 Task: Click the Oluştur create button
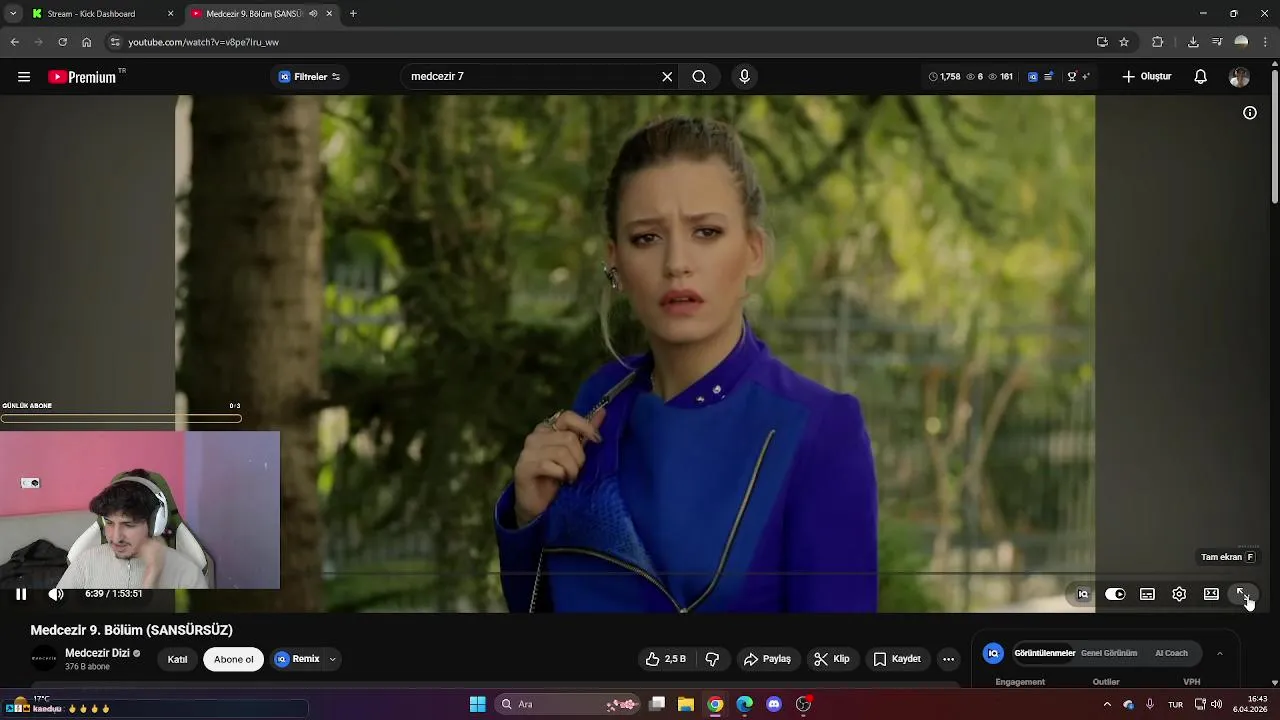[1147, 77]
